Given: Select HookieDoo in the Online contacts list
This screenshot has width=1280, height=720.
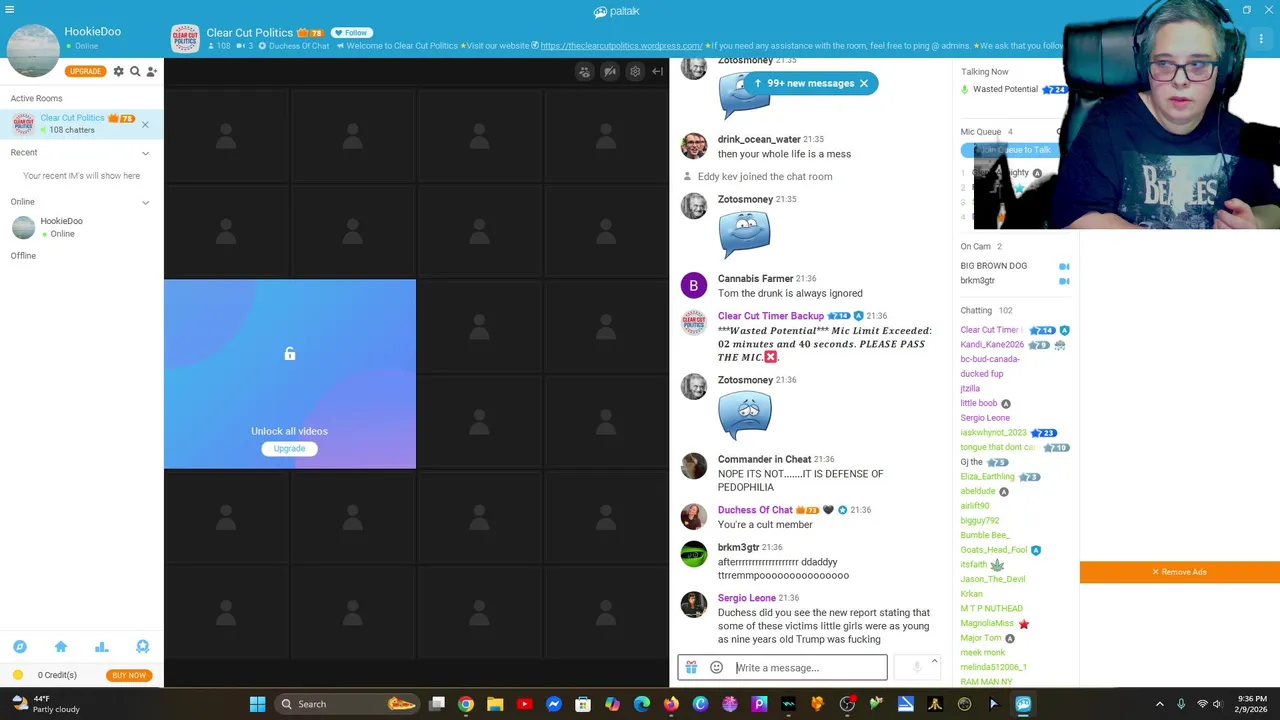Looking at the screenshot, I should tap(81, 227).
